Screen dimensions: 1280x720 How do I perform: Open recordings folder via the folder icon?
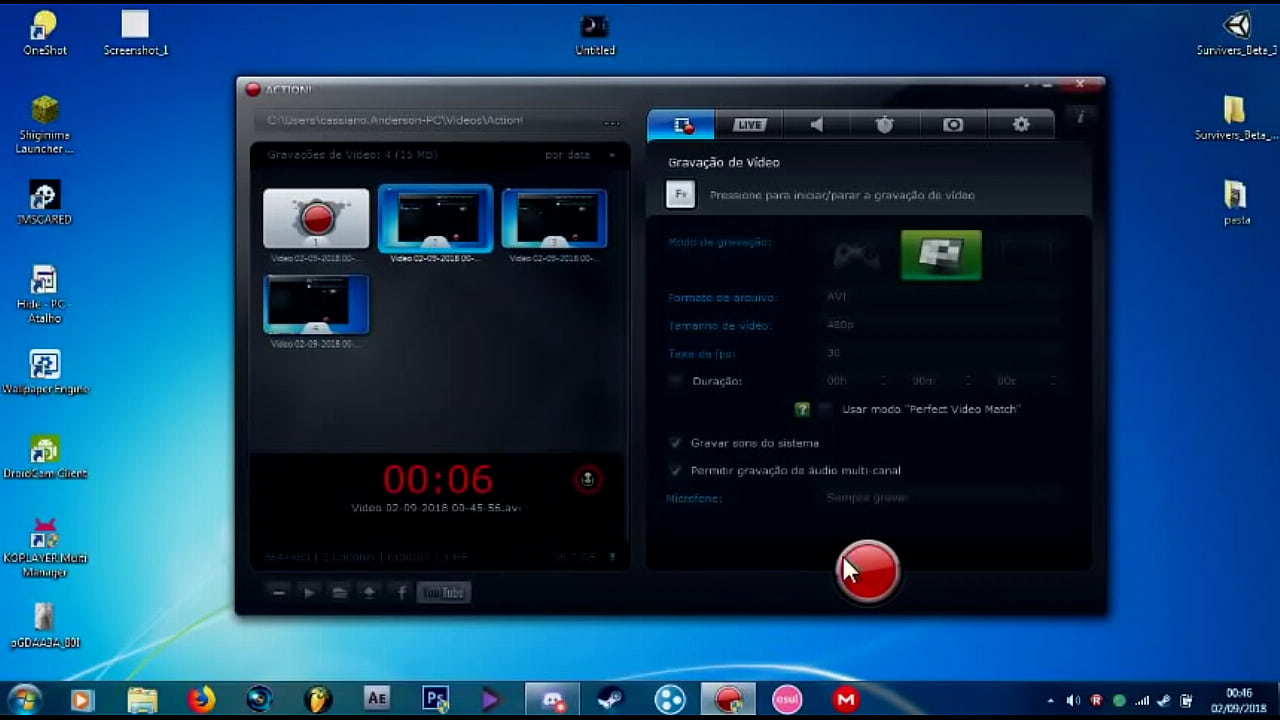click(340, 593)
